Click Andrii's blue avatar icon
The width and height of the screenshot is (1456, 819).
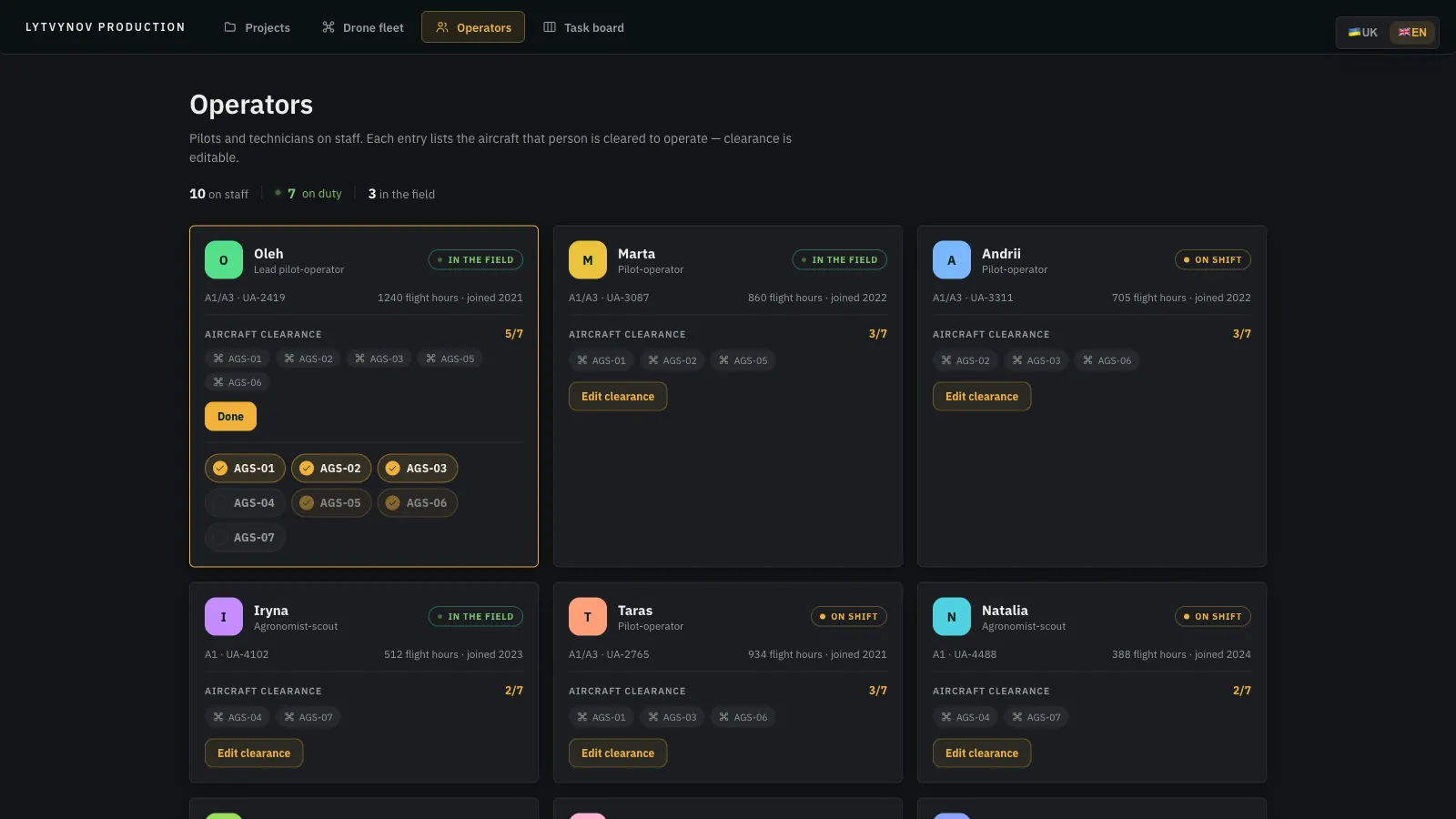click(952, 260)
